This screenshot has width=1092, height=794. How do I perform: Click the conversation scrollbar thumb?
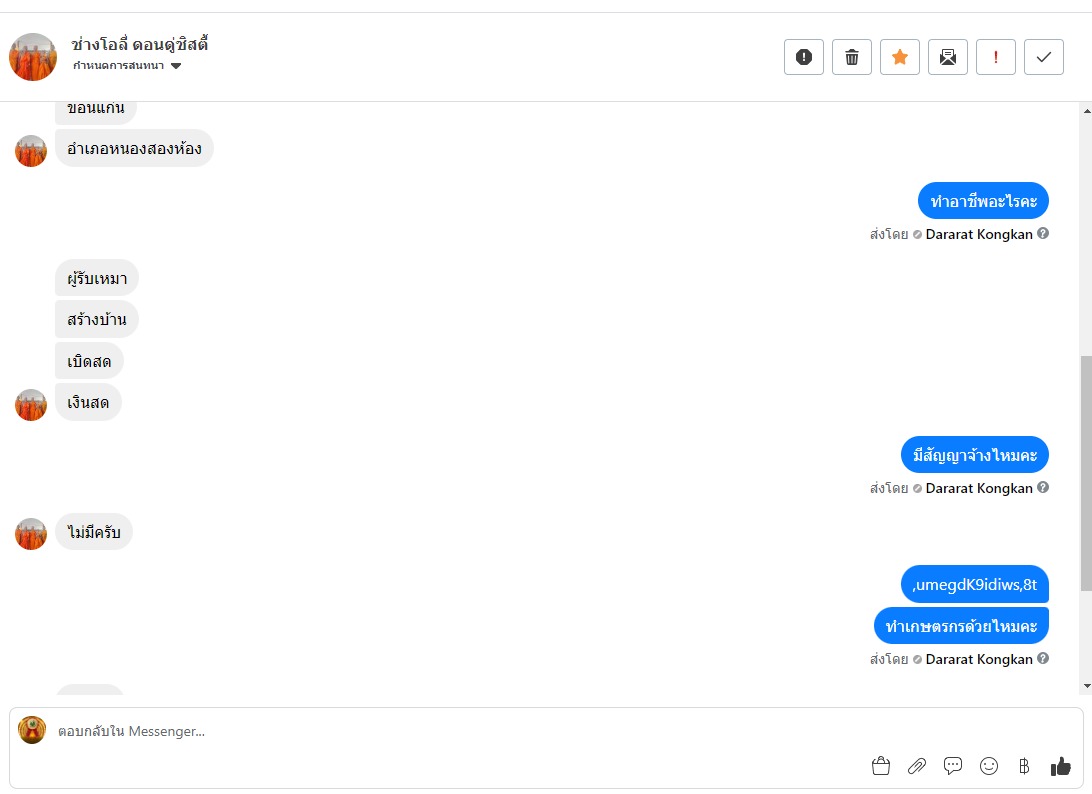tap(1086, 474)
